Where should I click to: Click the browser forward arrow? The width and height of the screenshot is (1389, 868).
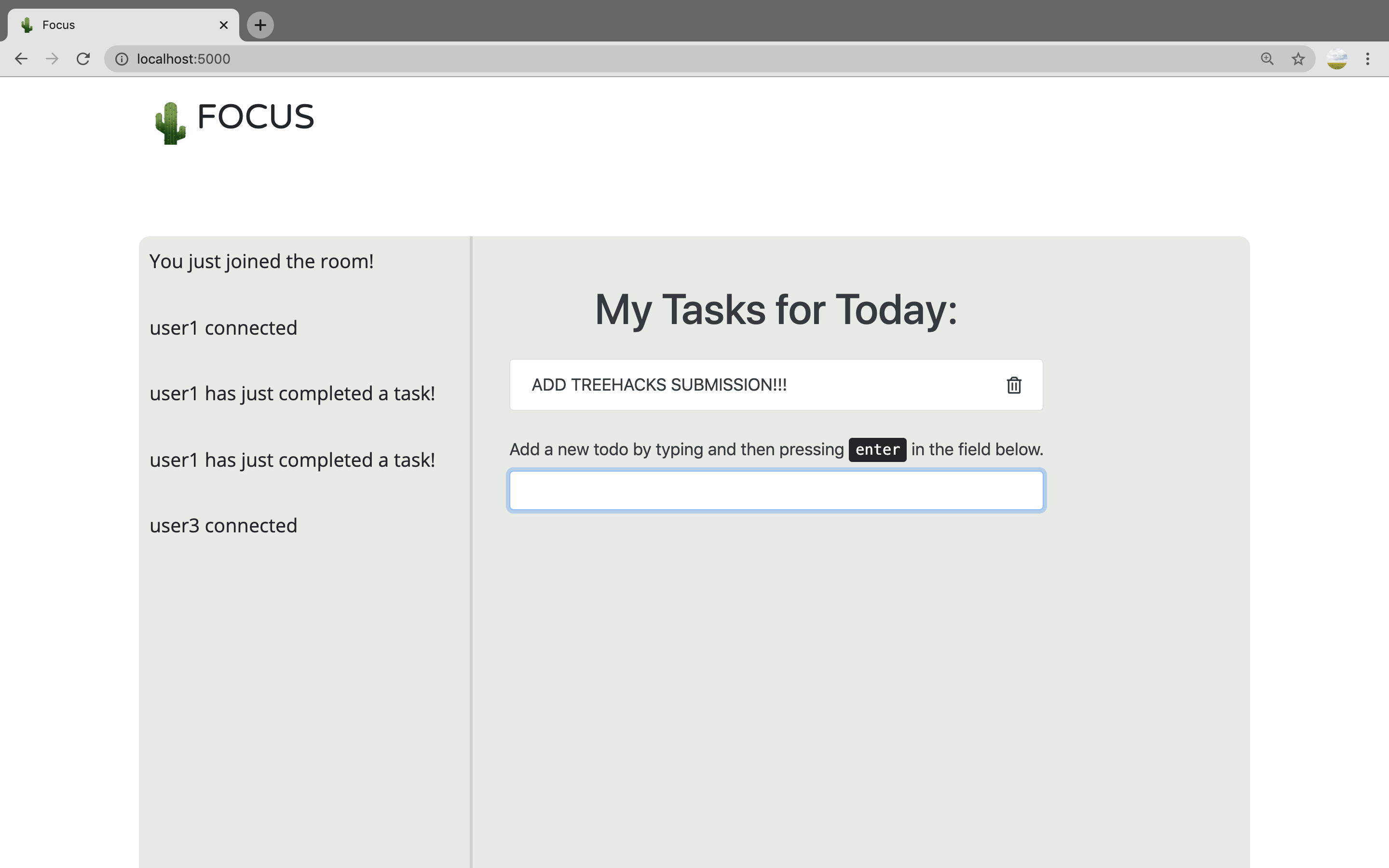[52, 58]
